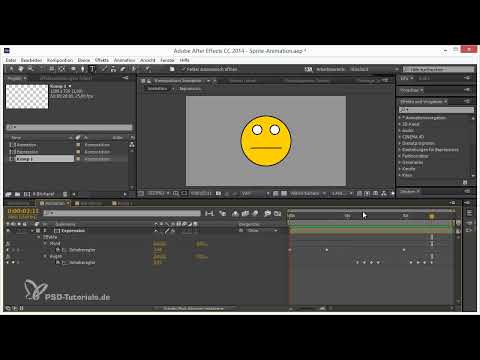Click the composition mini-flowchart icon in timeline

coord(209,213)
